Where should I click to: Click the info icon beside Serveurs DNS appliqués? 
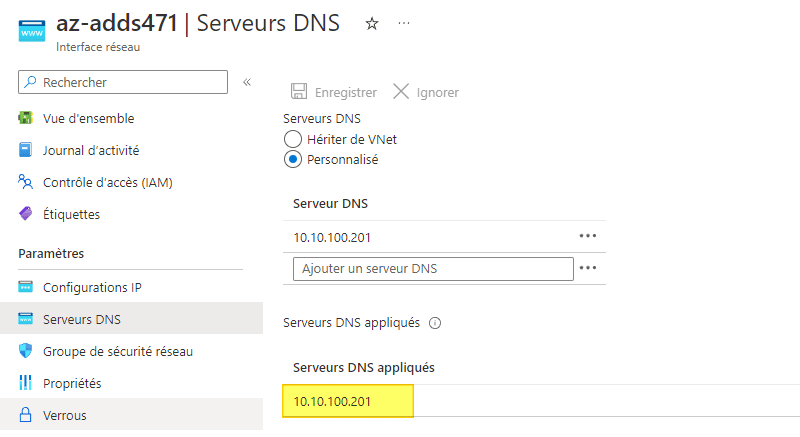click(x=435, y=323)
